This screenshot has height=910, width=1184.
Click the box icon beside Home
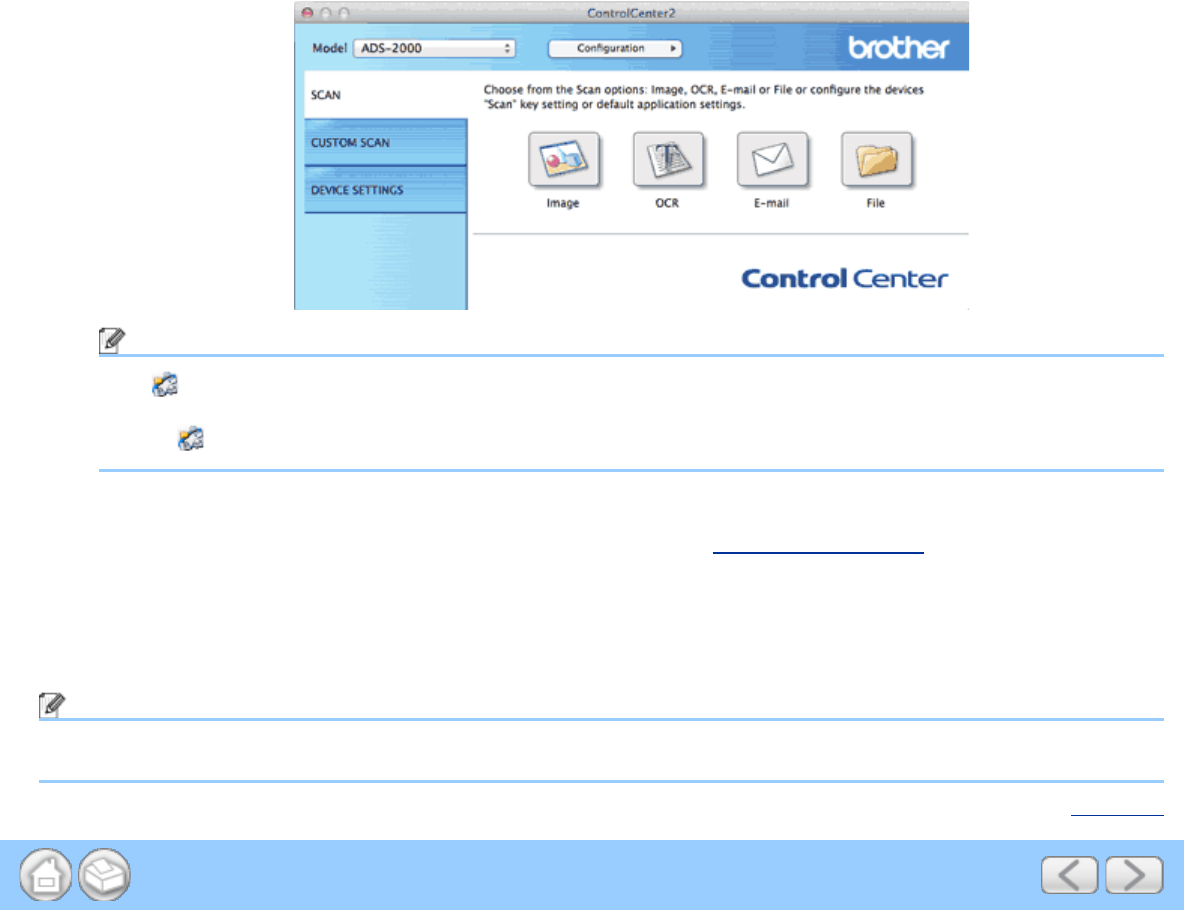[x=104, y=875]
